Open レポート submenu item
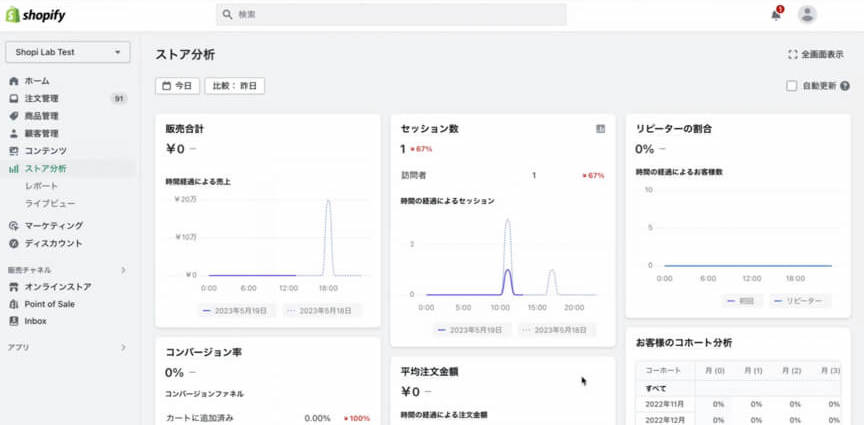864x425 pixels. pos(41,186)
